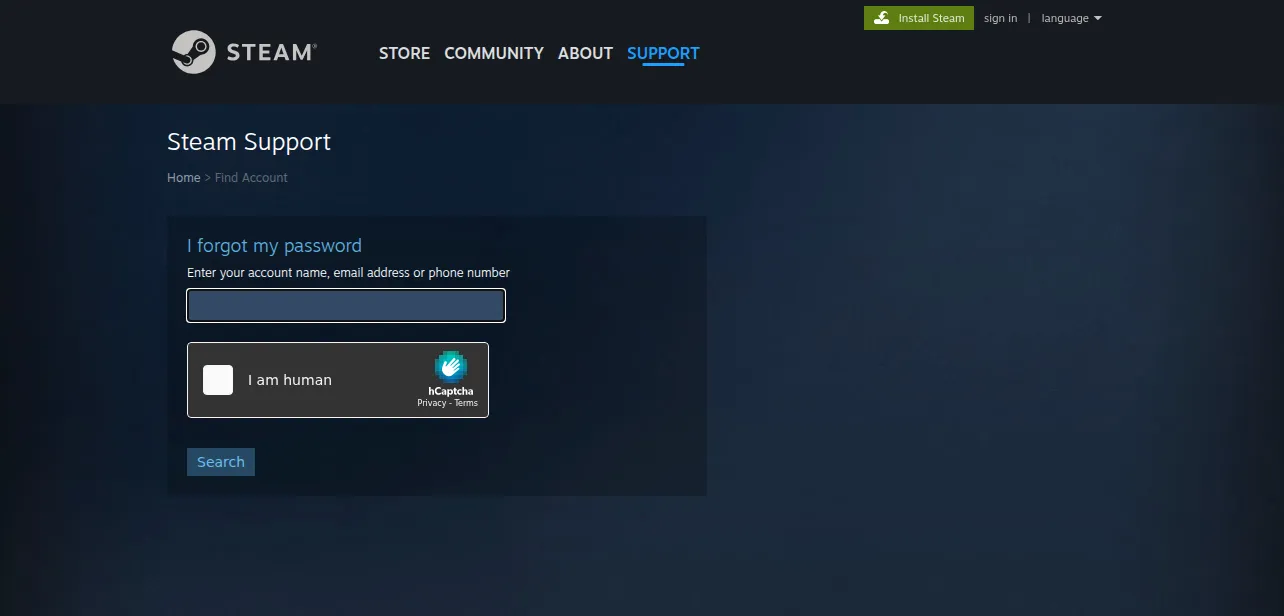Open the language dropdown
1284x616 pixels.
tap(1071, 18)
